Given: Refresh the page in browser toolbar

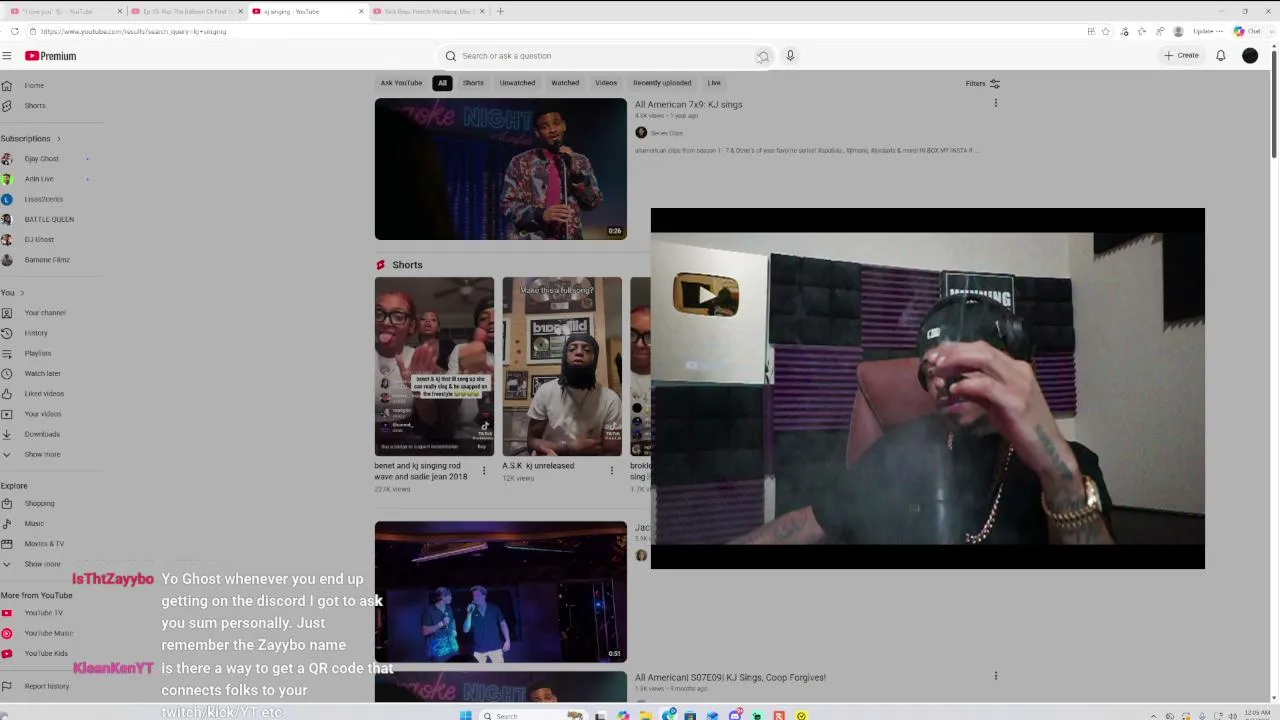Looking at the screenshot, I should tap(14, 31).
